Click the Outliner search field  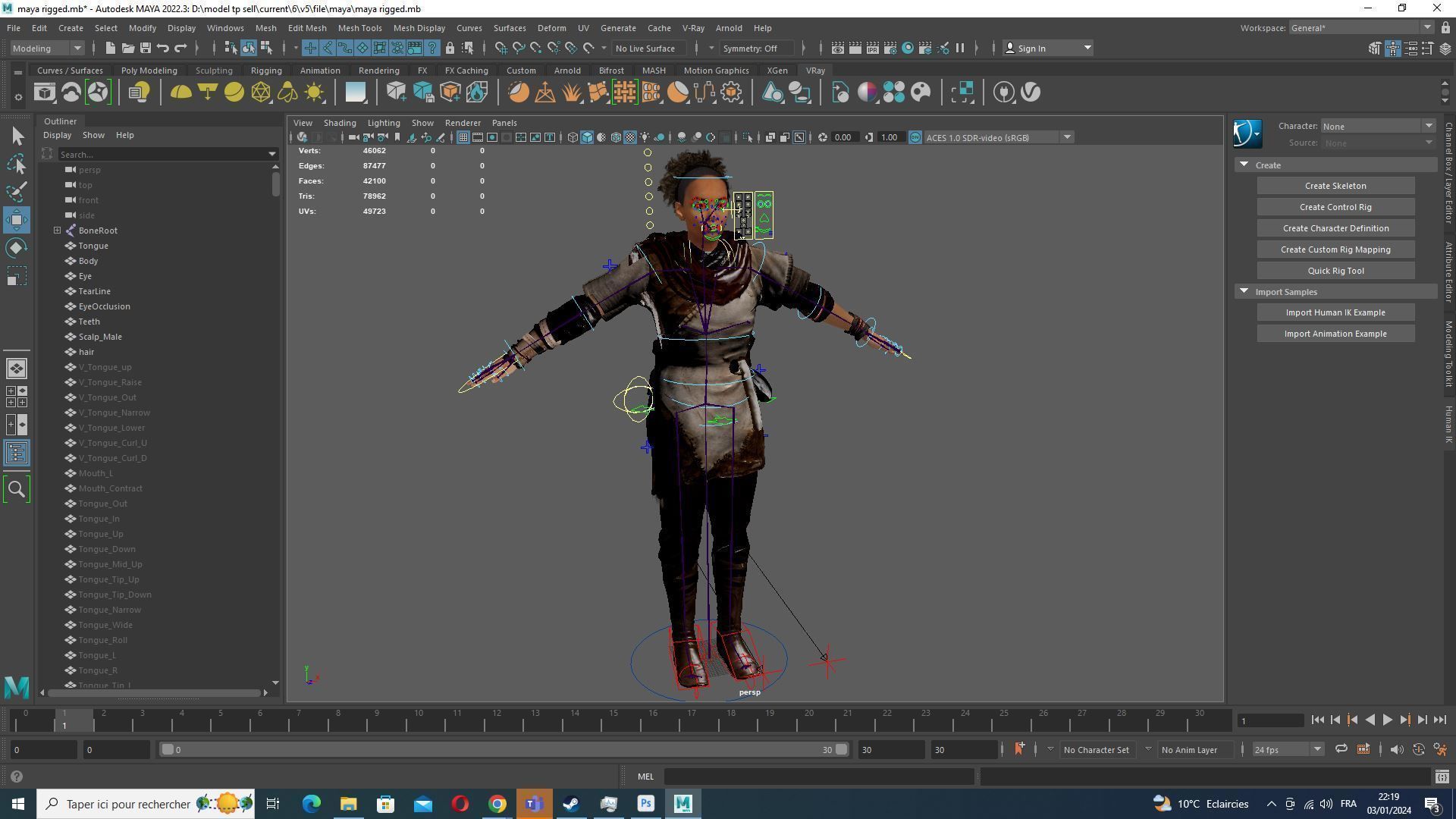(168, 154)
